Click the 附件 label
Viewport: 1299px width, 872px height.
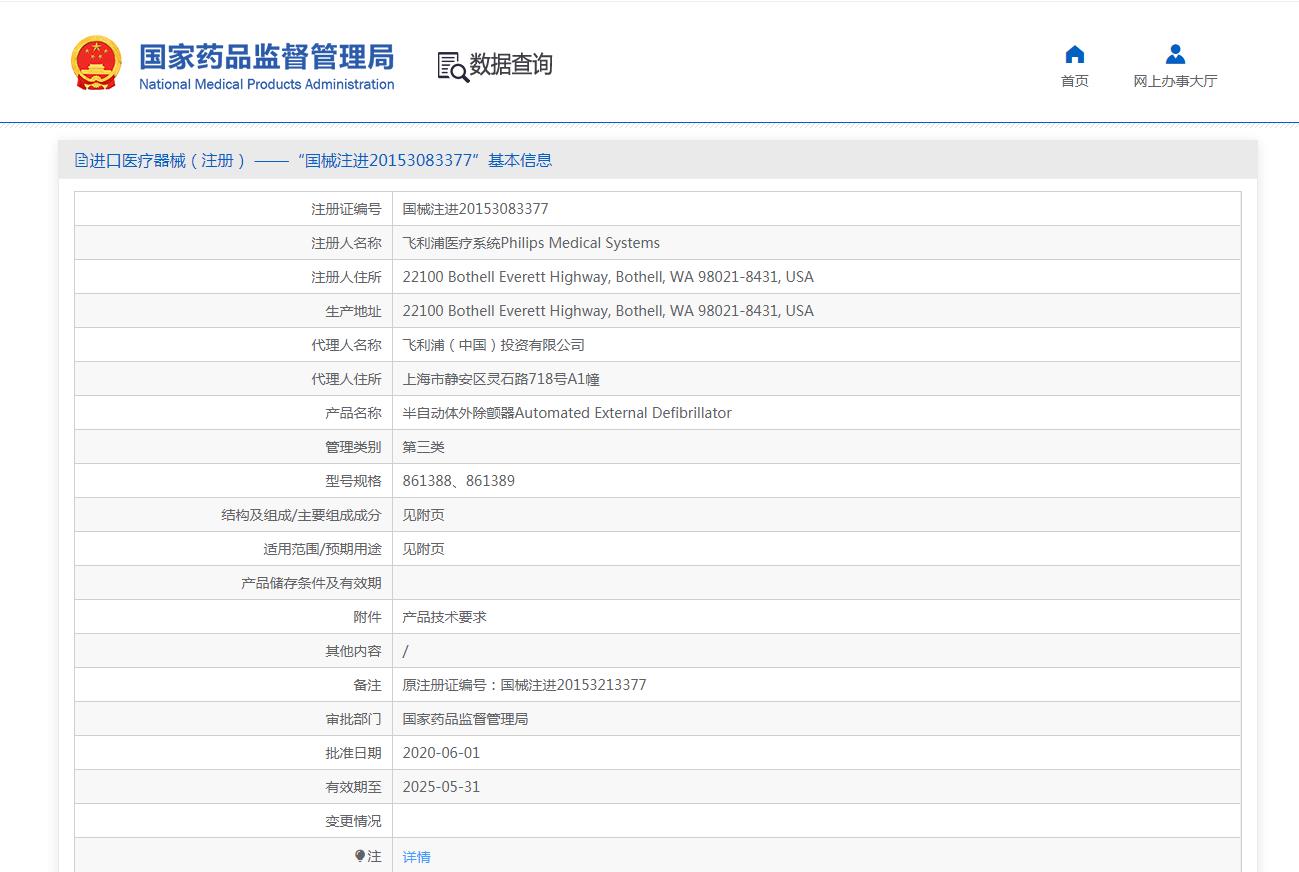click(367, 617)
